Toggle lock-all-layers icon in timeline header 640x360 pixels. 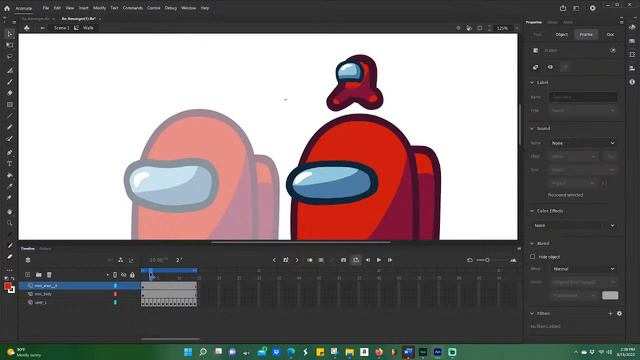point(132,275)
